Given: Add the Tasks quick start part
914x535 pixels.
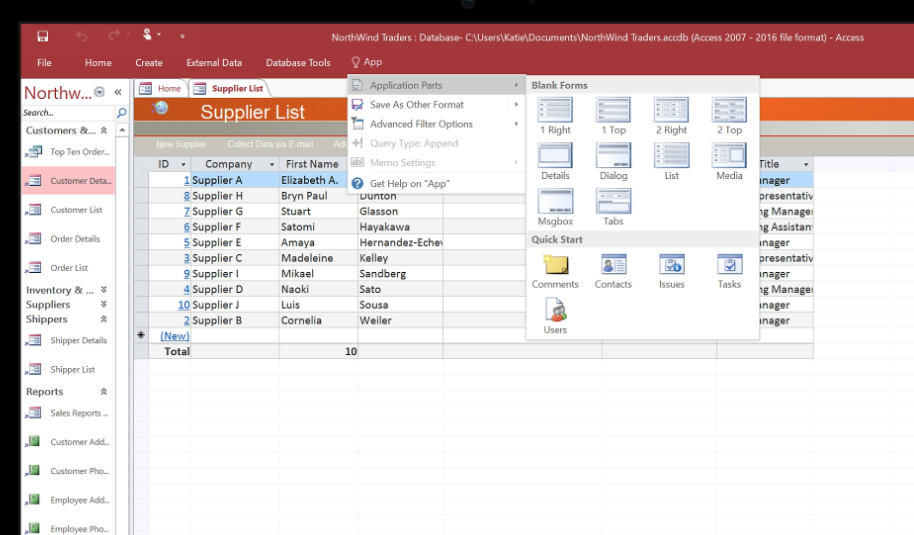Looking at the screenshot, I should (x=729, y=271).
